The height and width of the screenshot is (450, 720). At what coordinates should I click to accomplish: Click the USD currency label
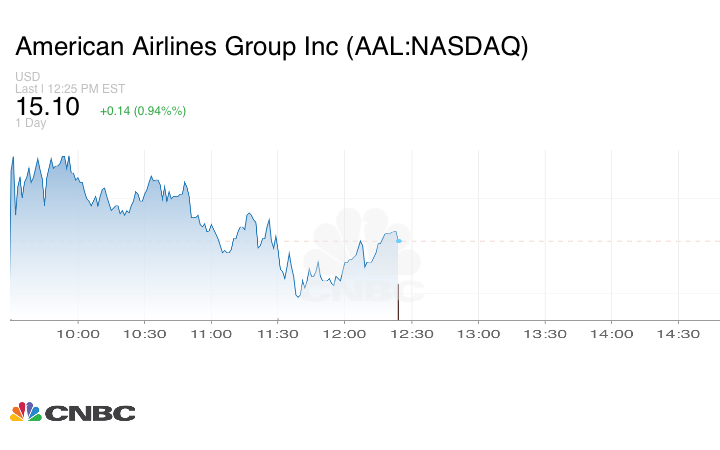28,77
